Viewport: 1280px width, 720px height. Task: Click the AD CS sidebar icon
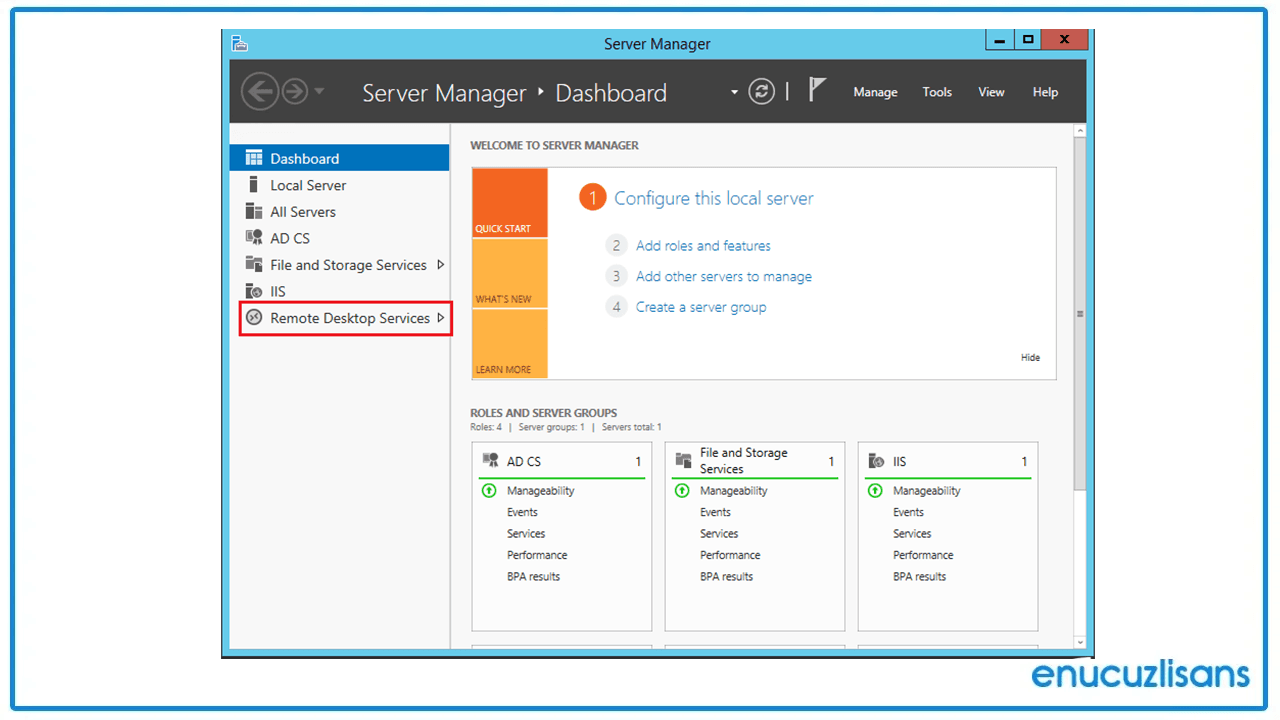(x=253, y=238)
